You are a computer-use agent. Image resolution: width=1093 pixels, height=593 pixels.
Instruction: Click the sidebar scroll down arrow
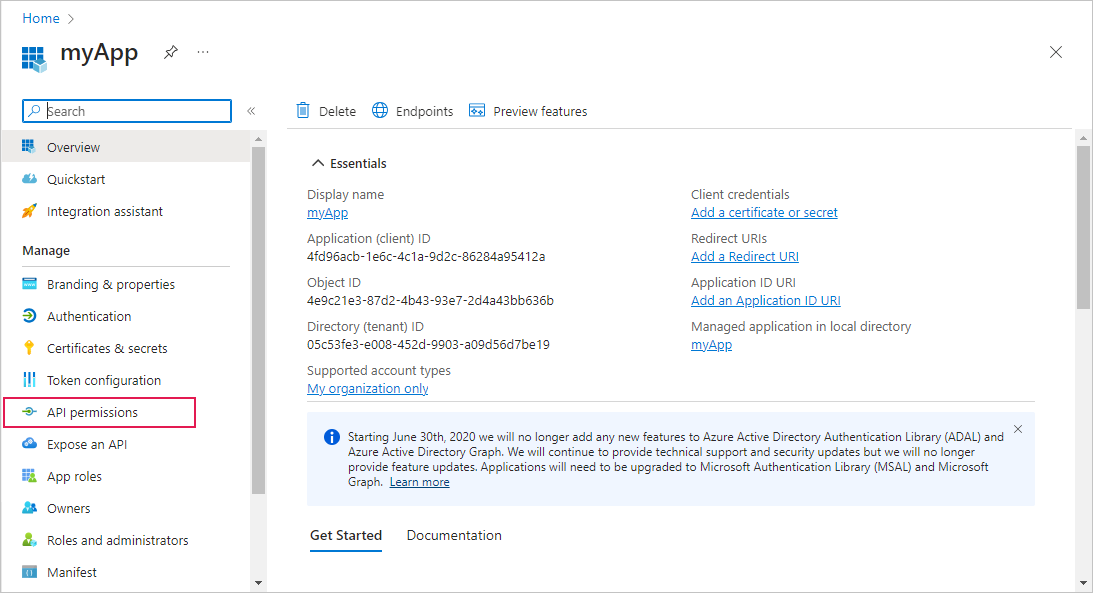point(259,583)
